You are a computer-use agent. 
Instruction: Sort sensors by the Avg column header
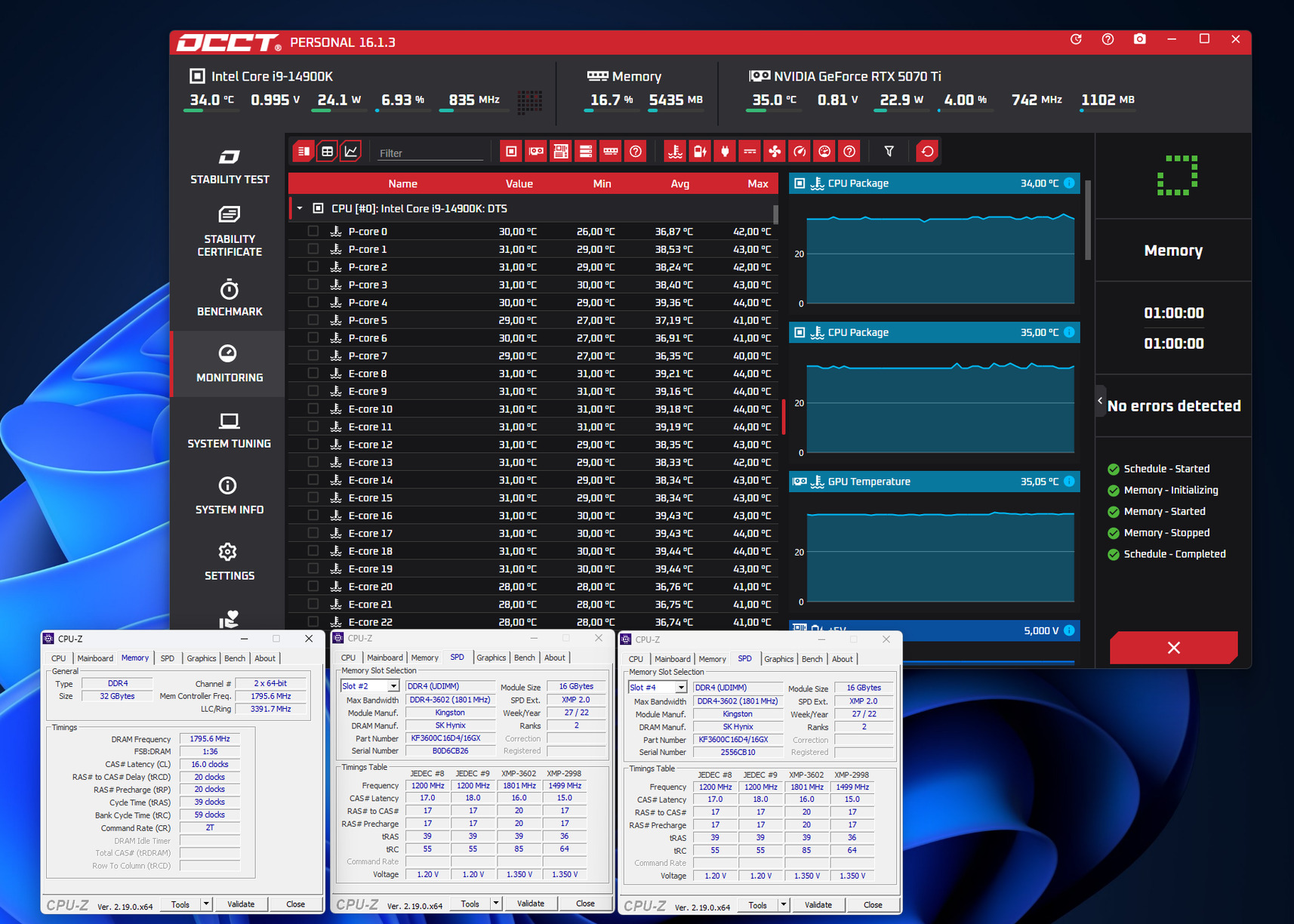(679, 183)
